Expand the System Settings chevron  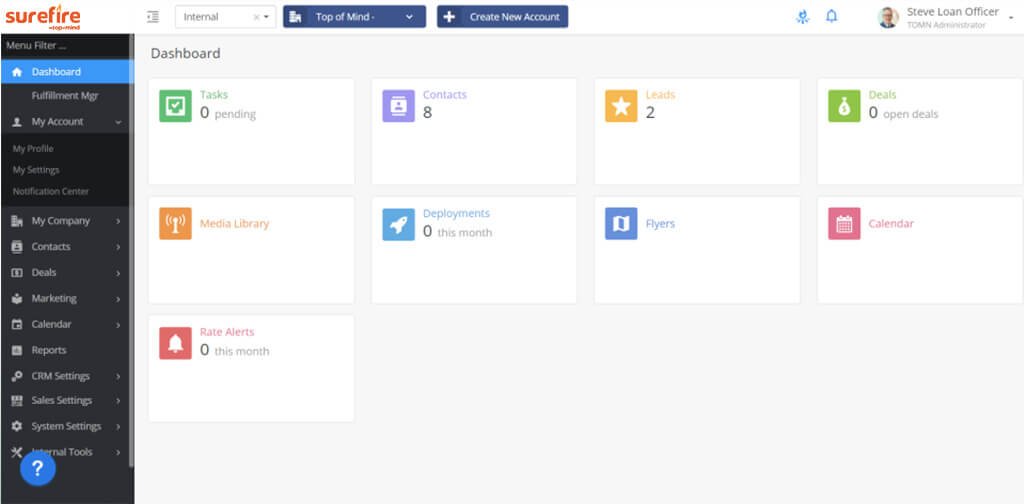118,427
